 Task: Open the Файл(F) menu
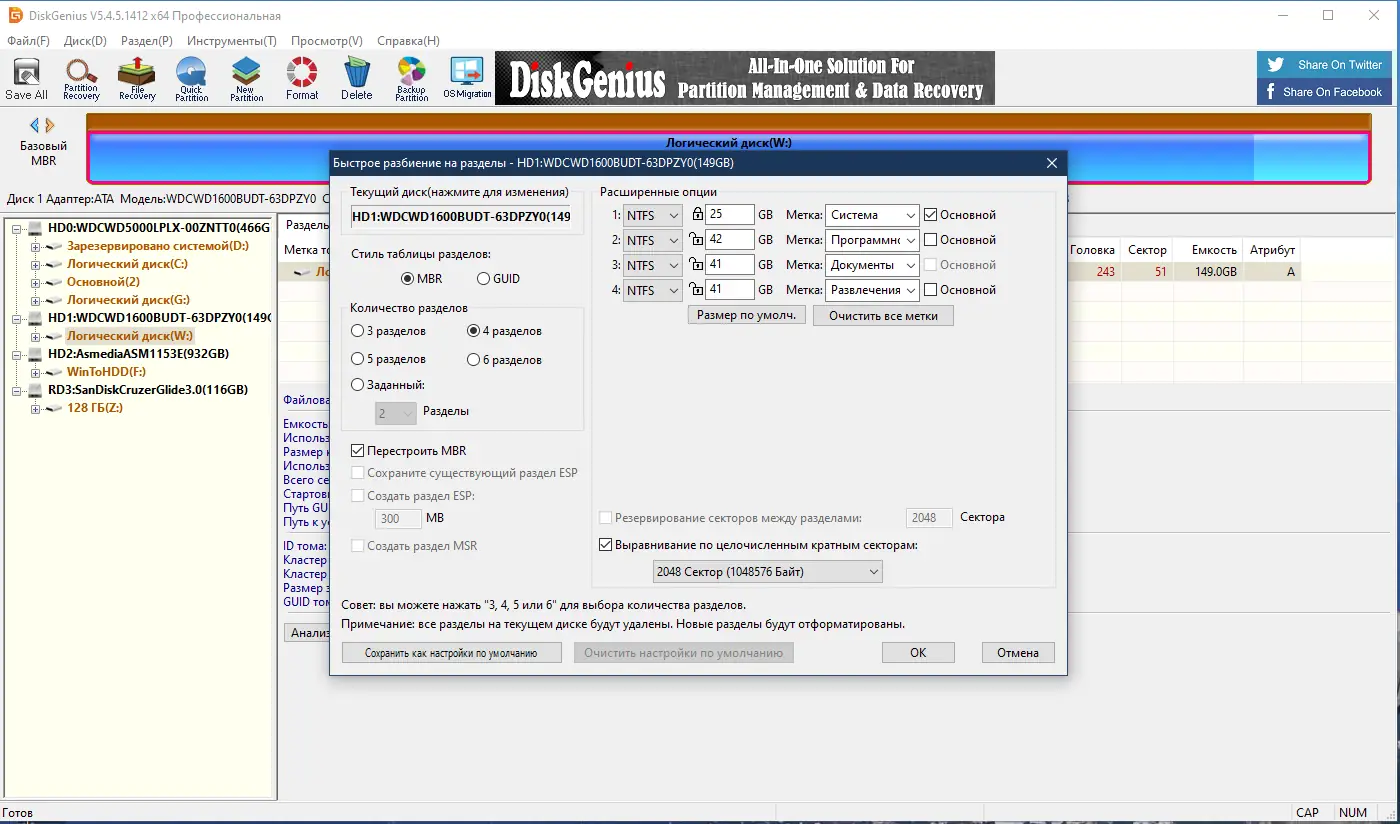[28, 41]
